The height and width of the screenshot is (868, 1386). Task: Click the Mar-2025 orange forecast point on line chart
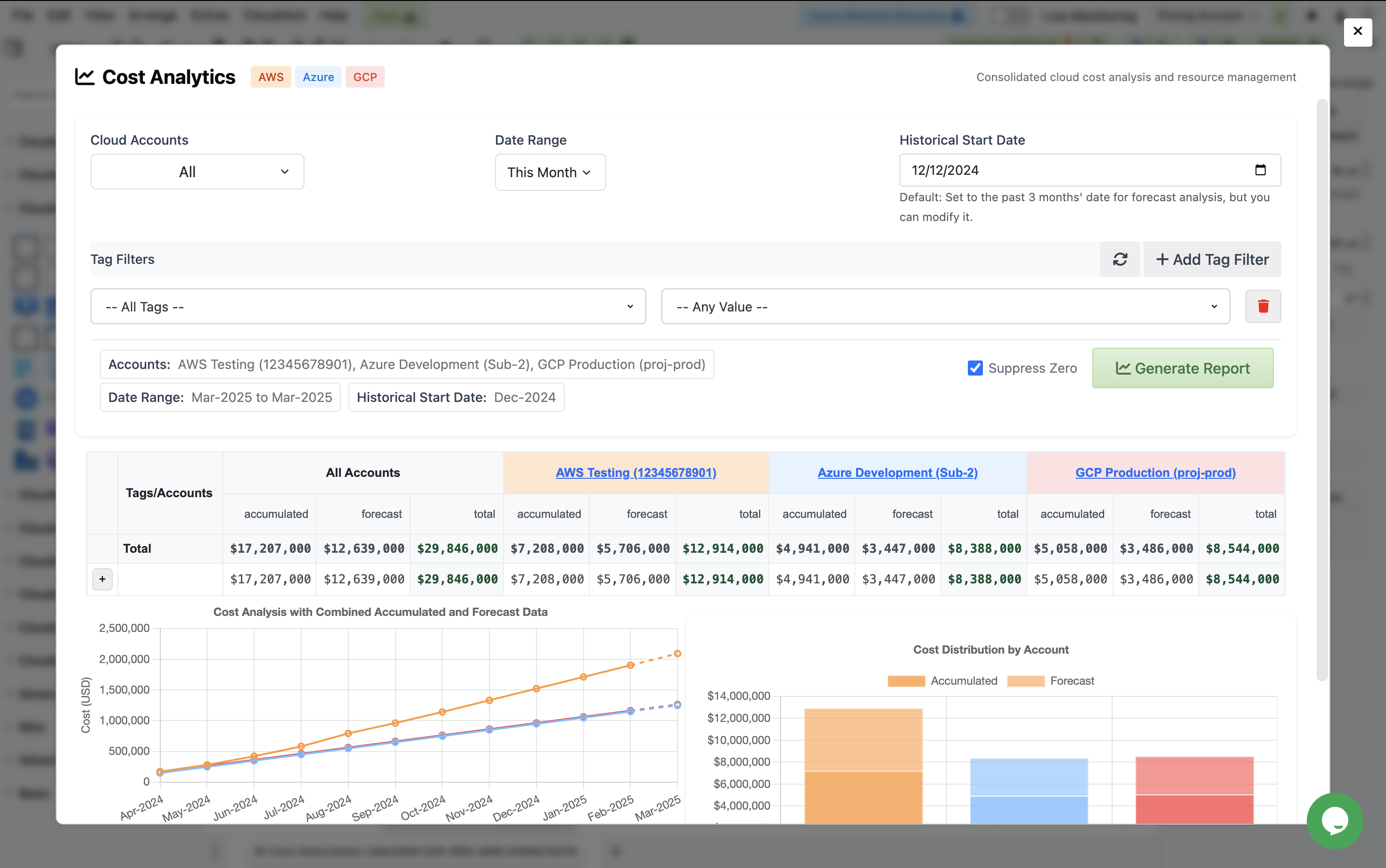[677, 653]
